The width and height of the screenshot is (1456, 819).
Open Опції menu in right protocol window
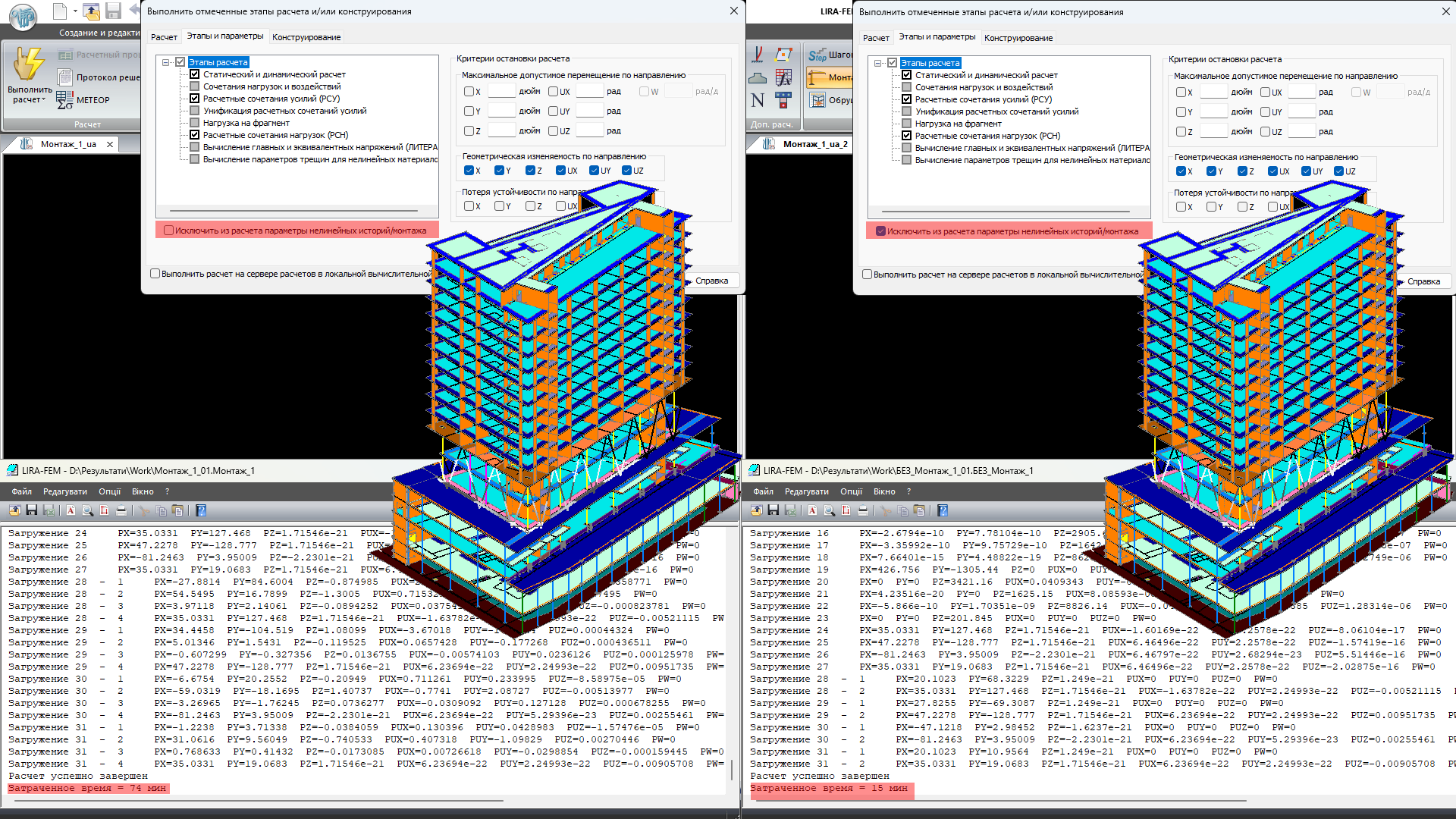[x=851, y=491]
